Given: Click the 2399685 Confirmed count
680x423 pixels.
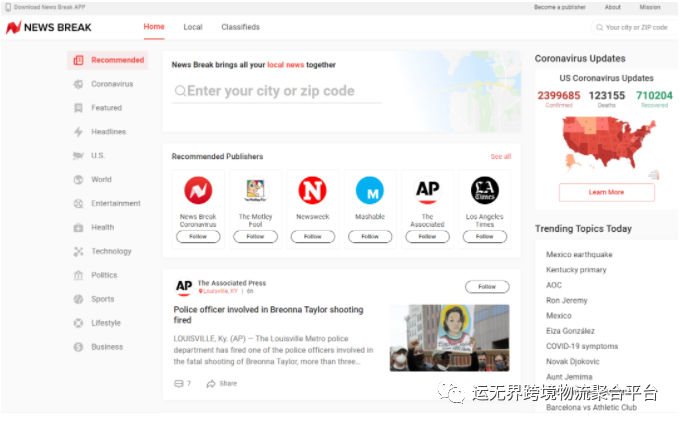Looking at the screenshot, I should coord(559,98).
